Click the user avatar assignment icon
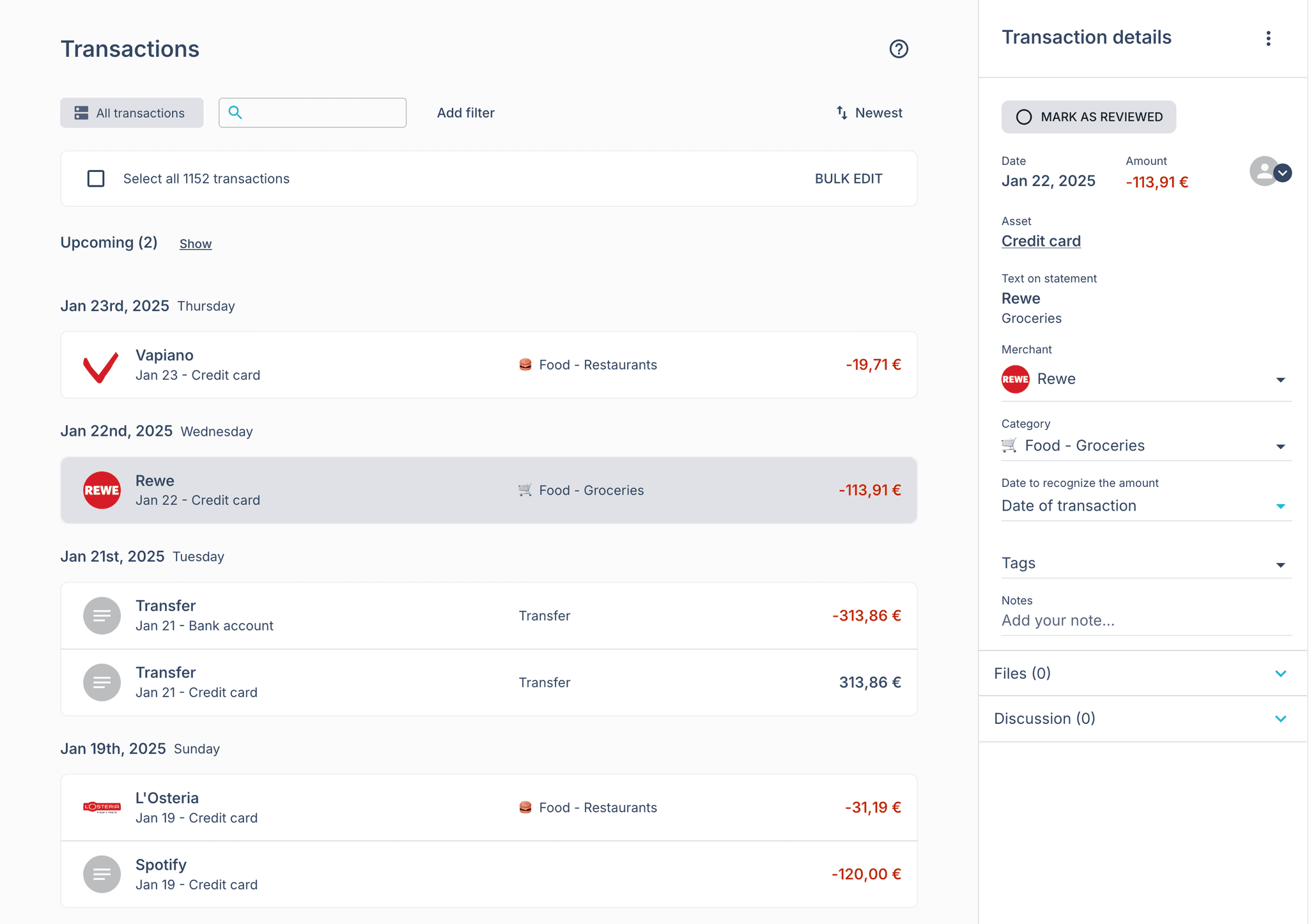The image size is (1309, 924). (1264, 171)
